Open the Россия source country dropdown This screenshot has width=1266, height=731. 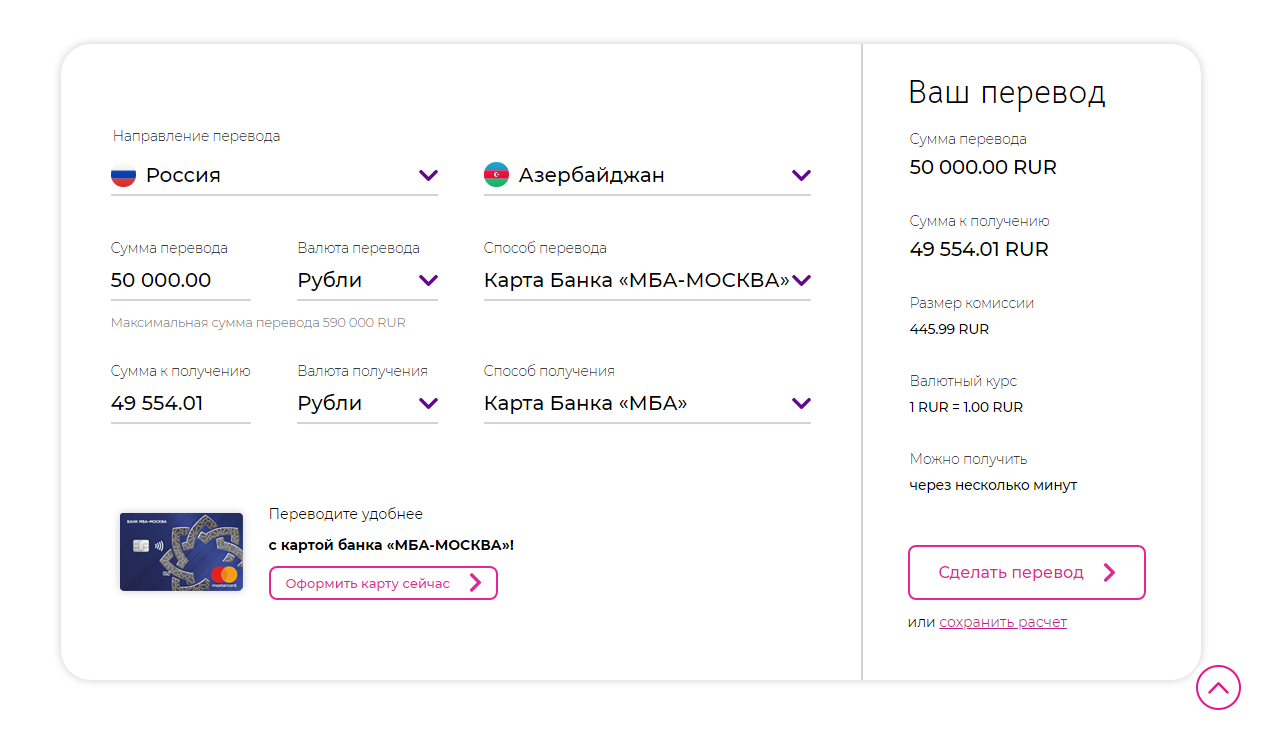tap(274, 175)
